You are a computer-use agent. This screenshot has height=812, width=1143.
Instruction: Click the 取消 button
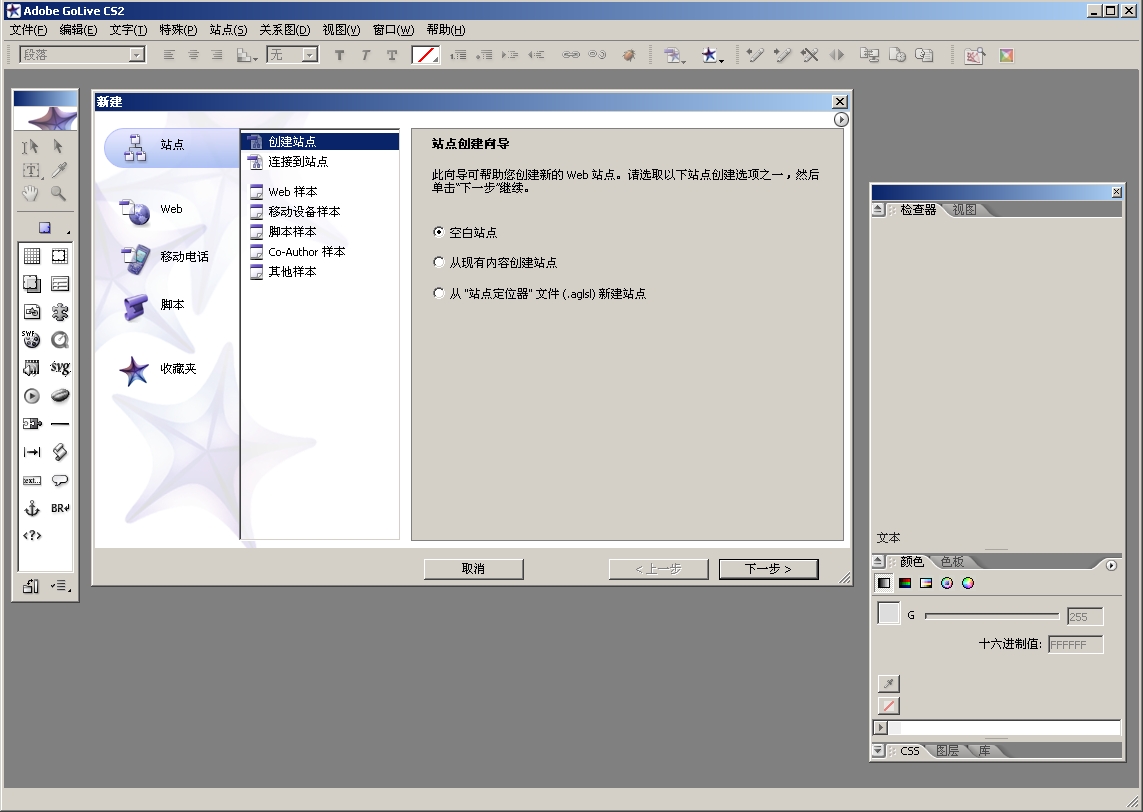[473, 569]
